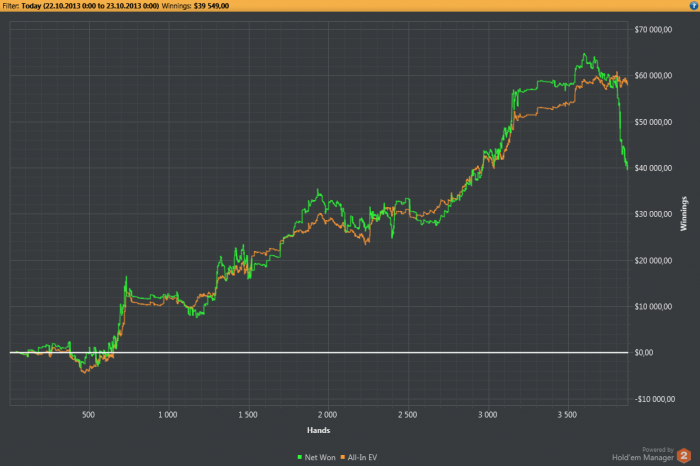Toggle the All-In EV legend entry
This screenshot has height=466, width=700.
point(359,457)
